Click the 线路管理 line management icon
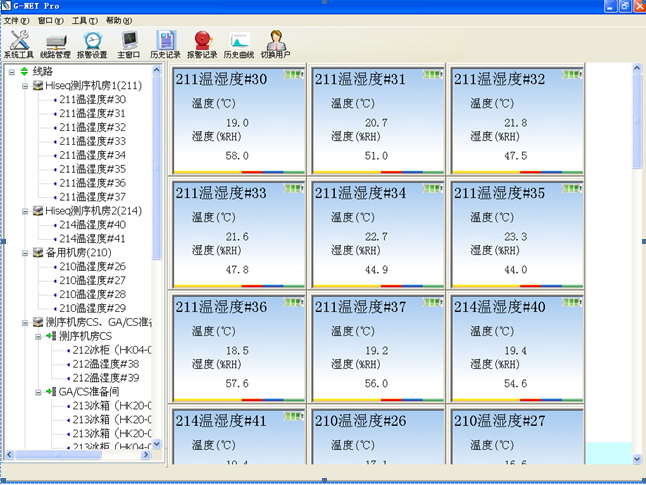This screenshot has width=646, height=485. pyautogui.click(x=56, y=45)
